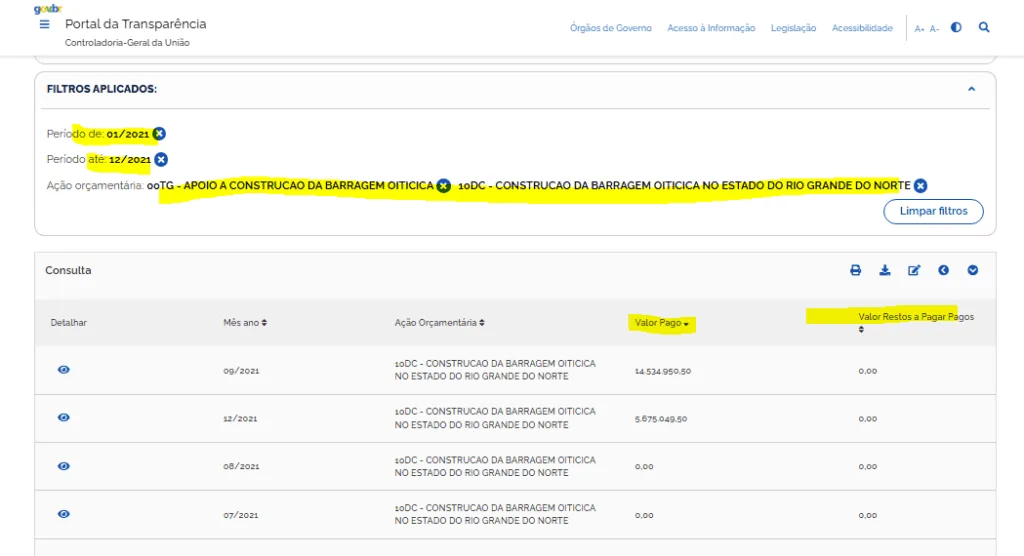Click Valor Pago 0,00 in the 08/2021 row
The width and height of the screenshot is (1024, 556).
tap(644, 466)
